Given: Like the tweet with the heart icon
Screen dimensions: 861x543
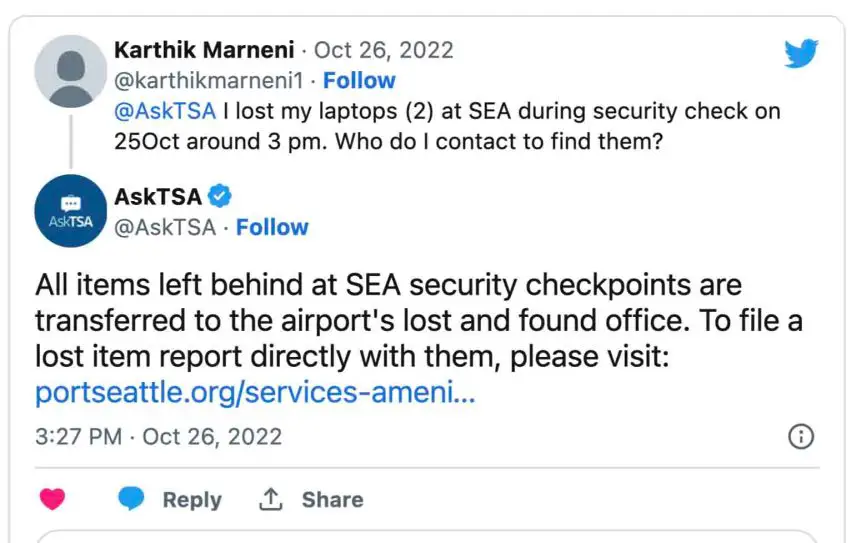Looking at the screenshot, I should point(53,499).
